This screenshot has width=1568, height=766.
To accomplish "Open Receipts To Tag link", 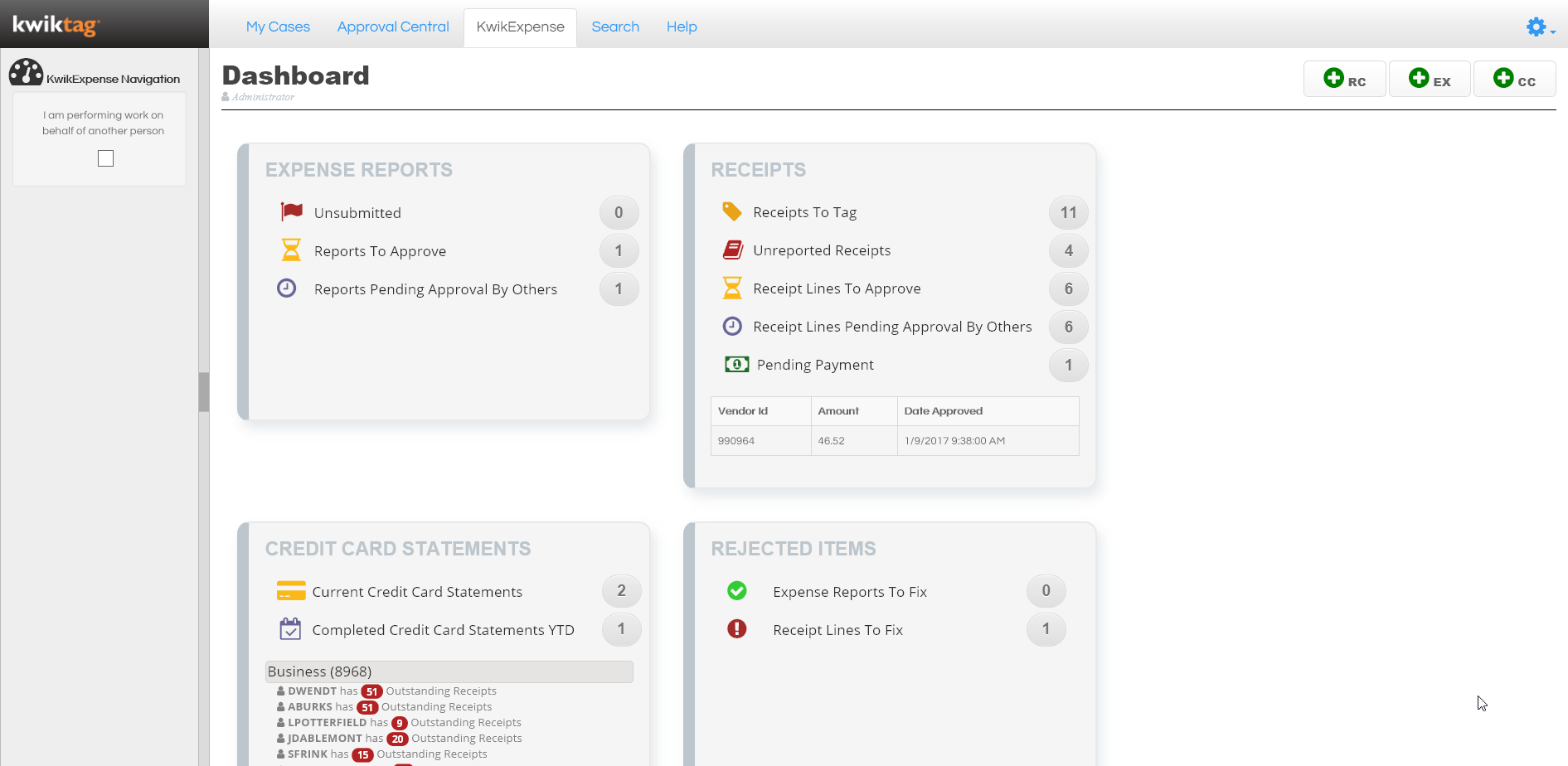I will pyautogui.click(x=804, y=212).
